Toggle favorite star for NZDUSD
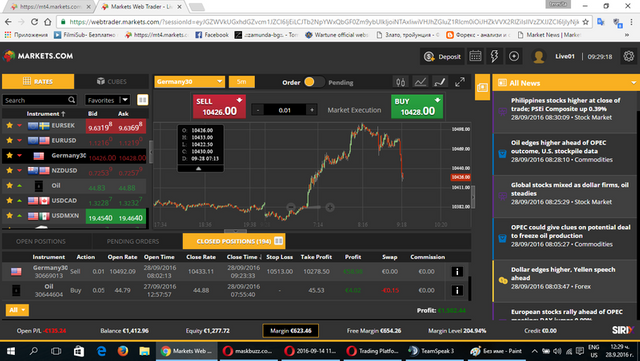Screen dimensions: 640x361 (9, 170)
